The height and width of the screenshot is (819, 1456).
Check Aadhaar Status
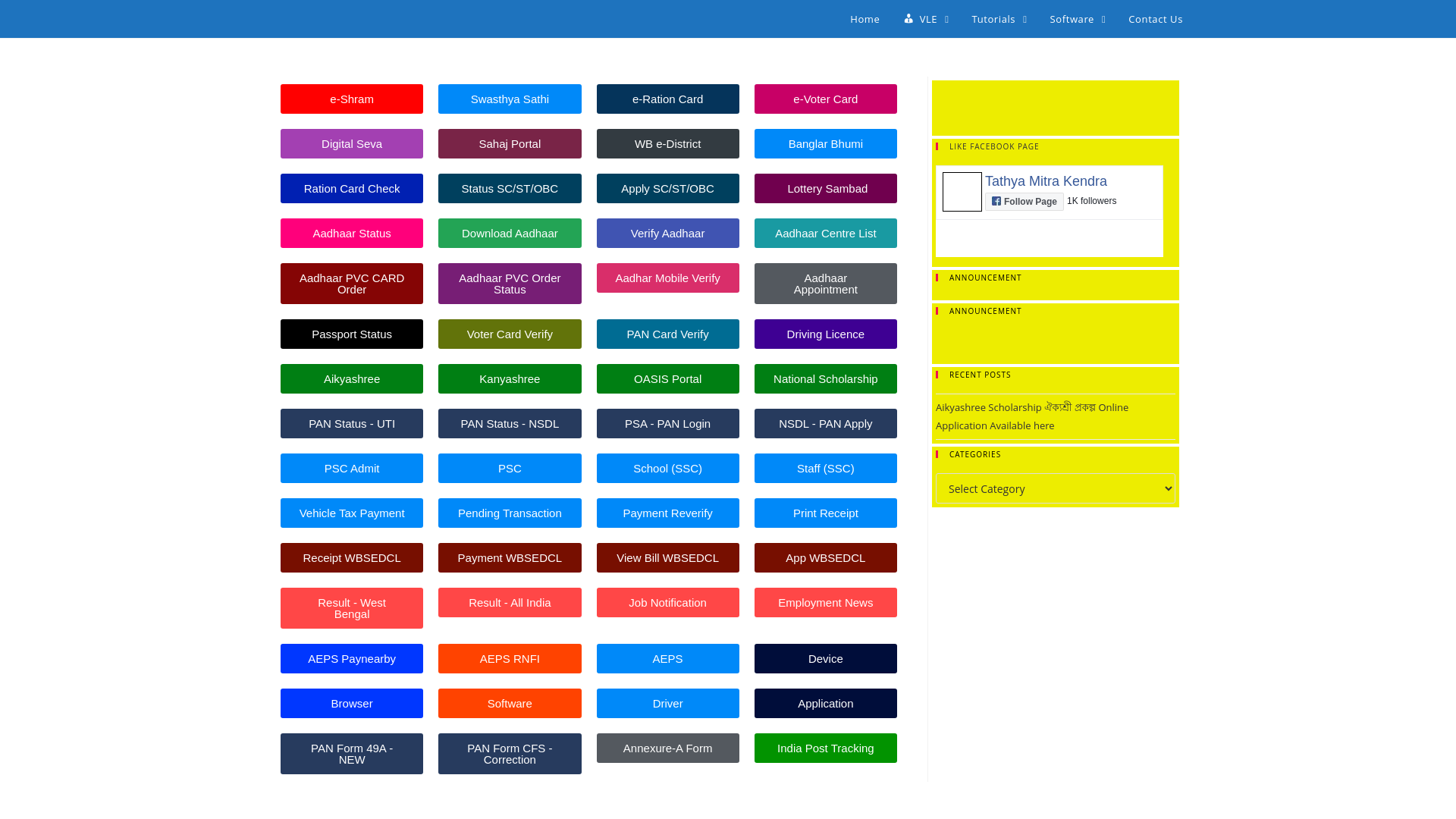coord(352,234)
